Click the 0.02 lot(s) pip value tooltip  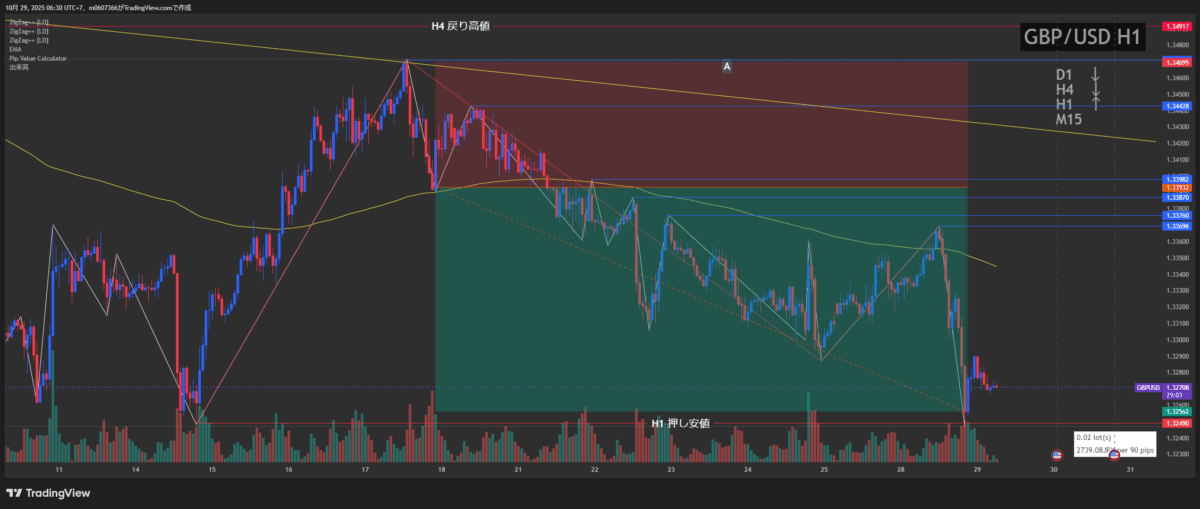pyautogui.click(x=1115, y=444)
